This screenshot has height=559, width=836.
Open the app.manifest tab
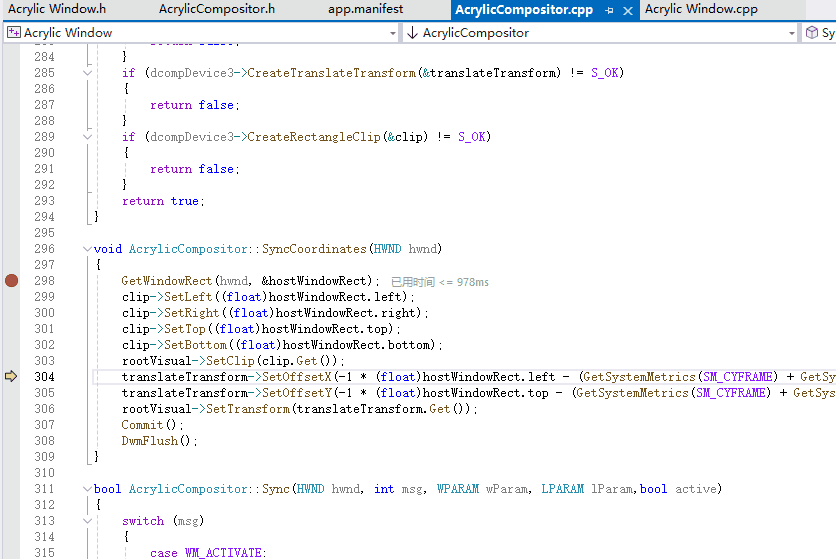(366, 9)
